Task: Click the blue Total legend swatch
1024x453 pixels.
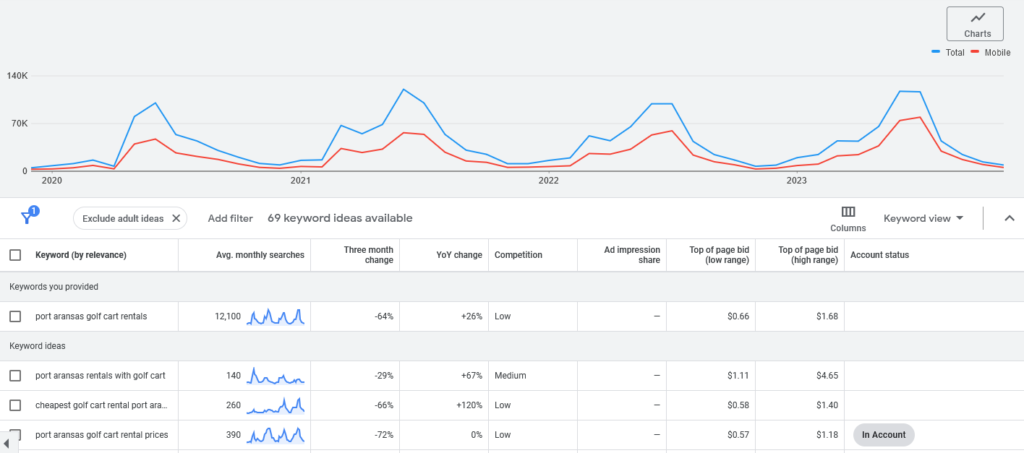Action: point(936,52)
